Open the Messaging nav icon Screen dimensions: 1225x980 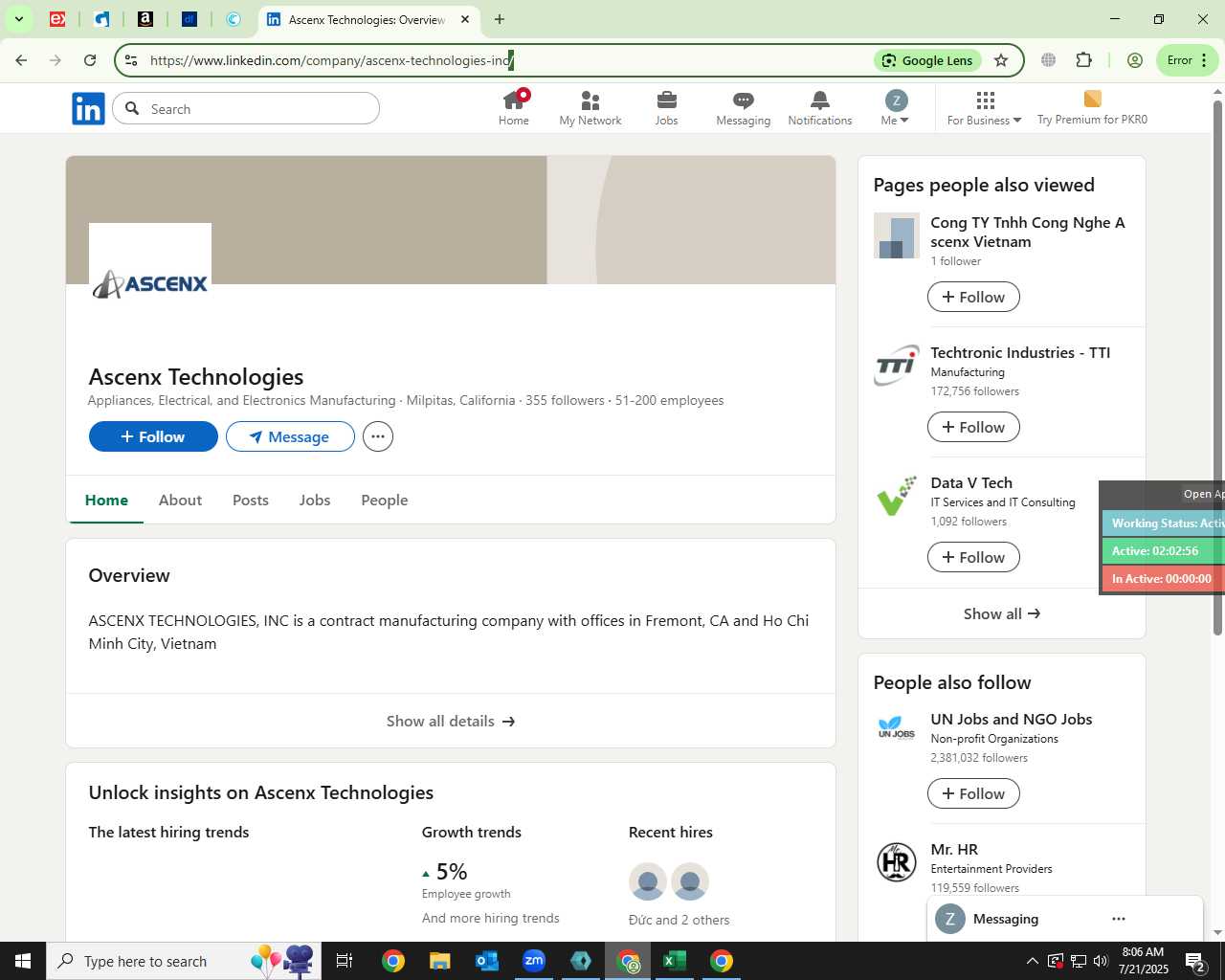[x=744, y=107]
